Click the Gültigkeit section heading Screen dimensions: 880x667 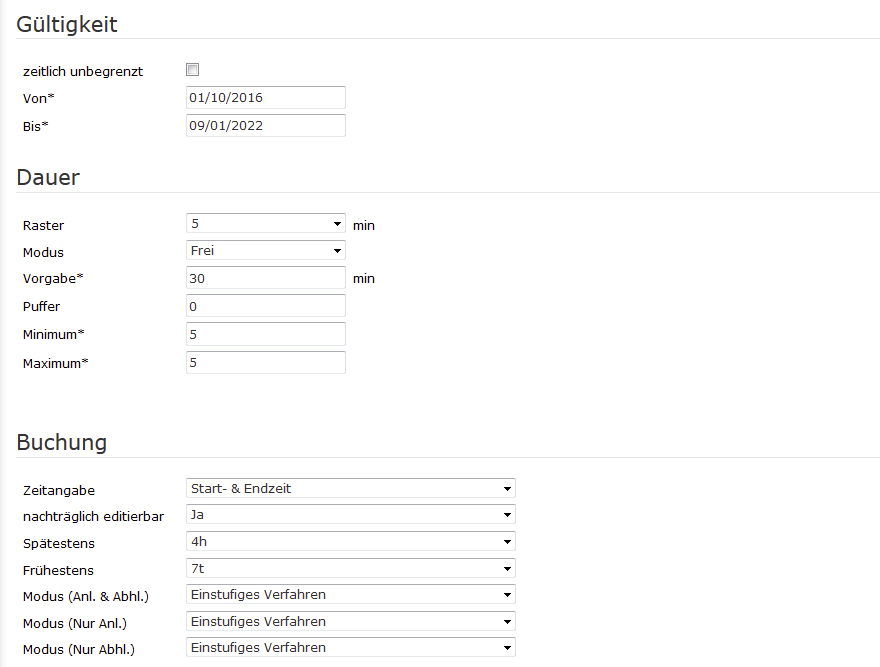[x=67, y=25]
